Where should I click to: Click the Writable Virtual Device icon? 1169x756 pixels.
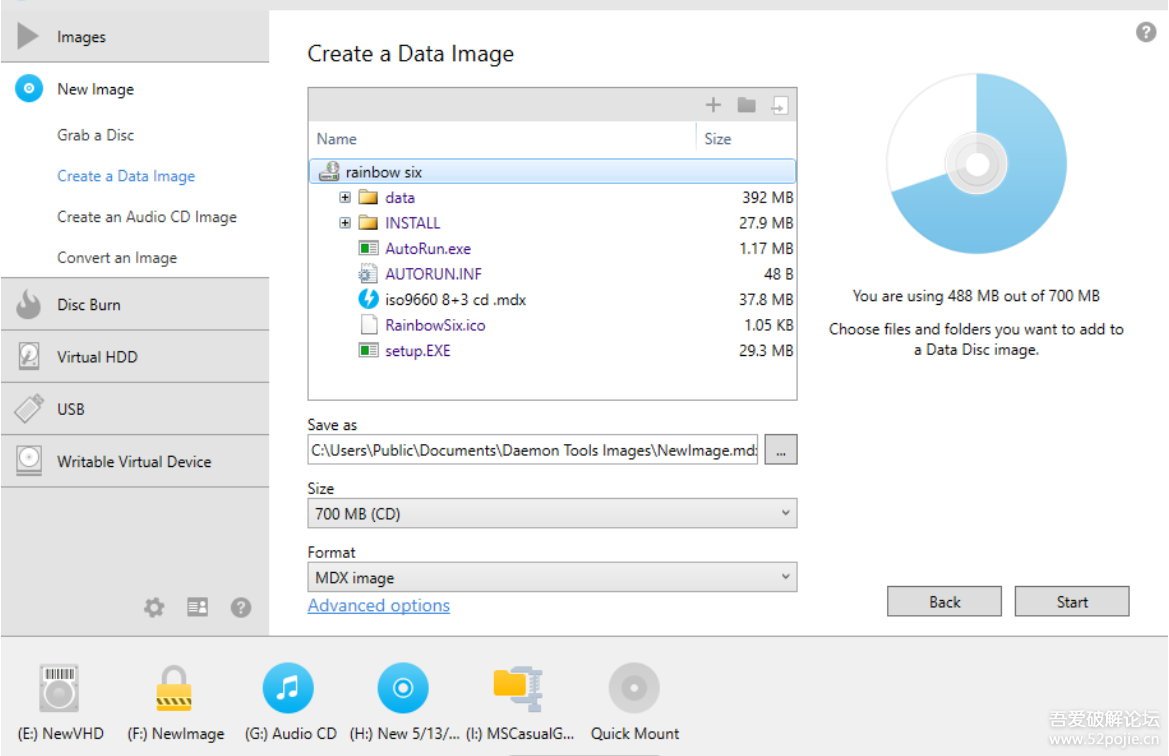pyautogui.click(x=29, y=461)
